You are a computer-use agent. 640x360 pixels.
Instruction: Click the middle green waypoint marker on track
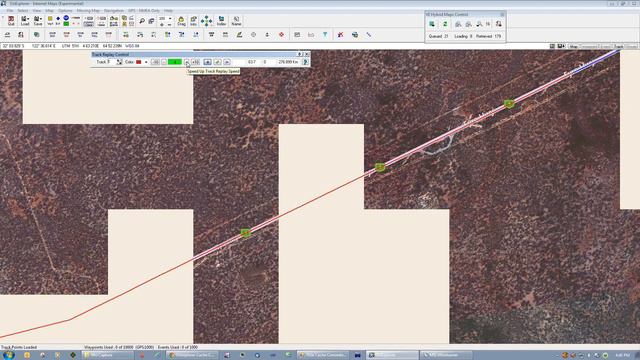(380, 167)
